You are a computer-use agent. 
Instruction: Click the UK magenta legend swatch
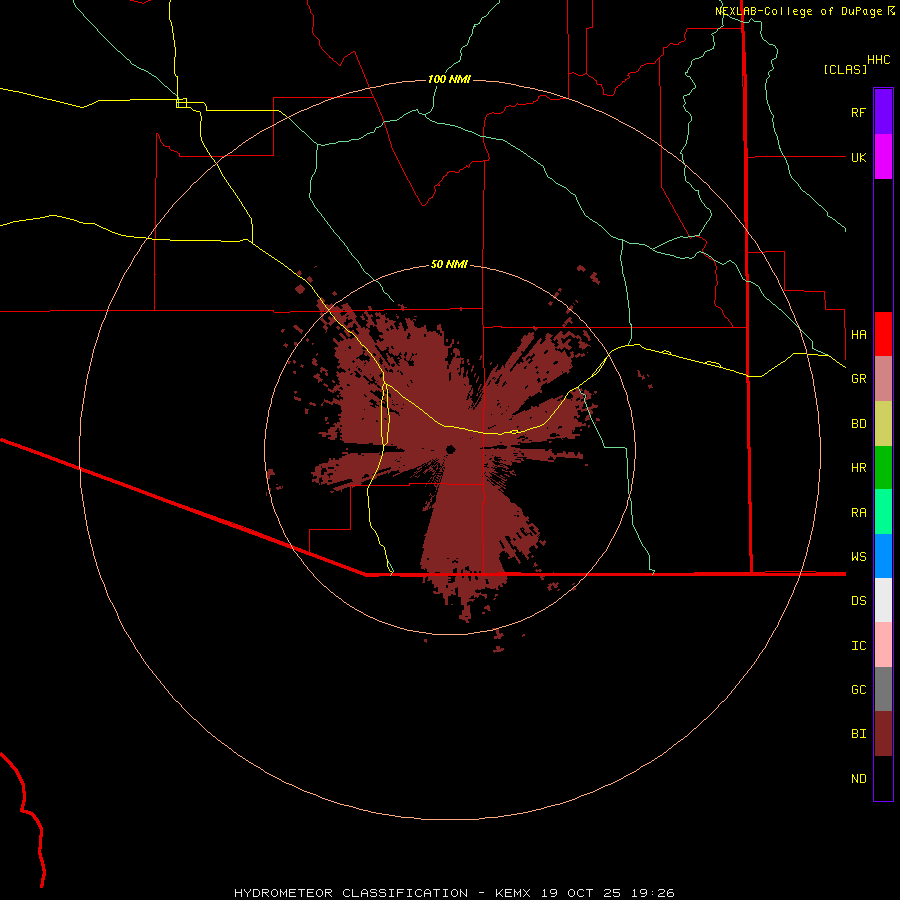coord(883,157)
